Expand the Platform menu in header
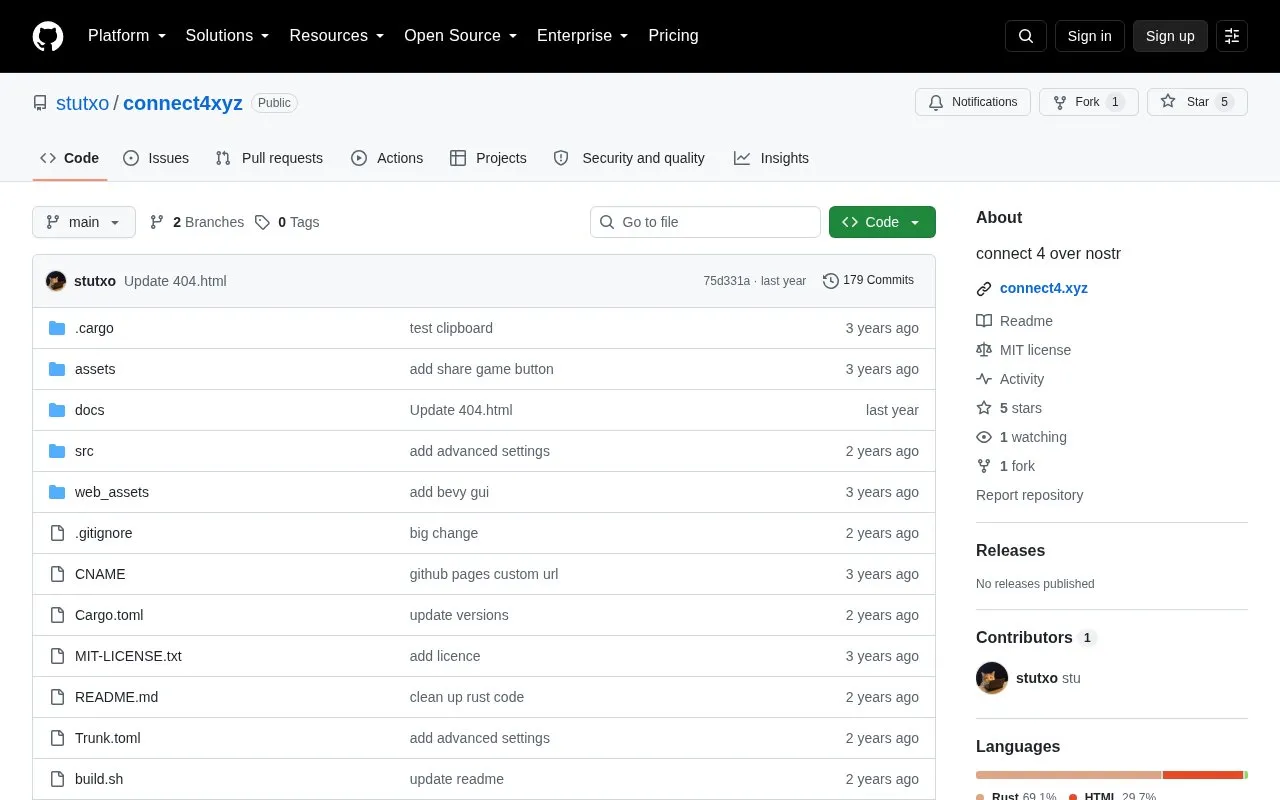The height and width of the screenshot is (800, 1280). pos(127,36)
